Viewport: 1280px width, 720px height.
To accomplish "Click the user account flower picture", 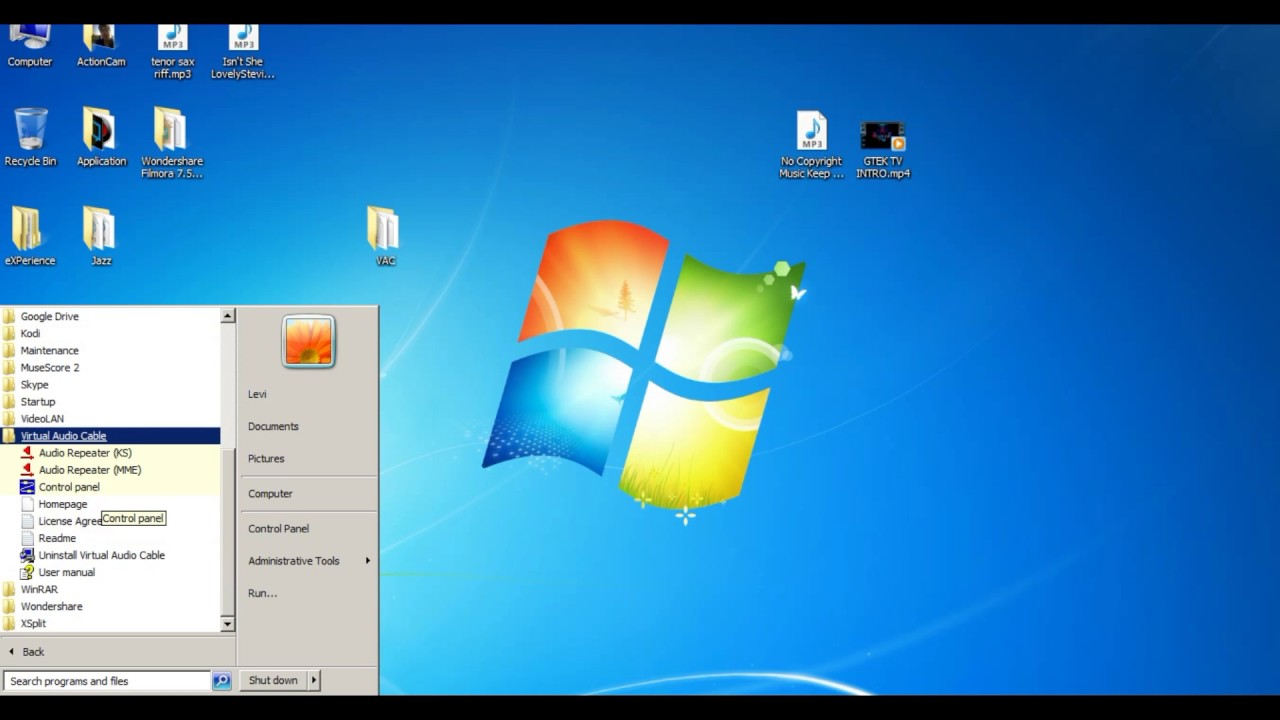I will (308, 341).
